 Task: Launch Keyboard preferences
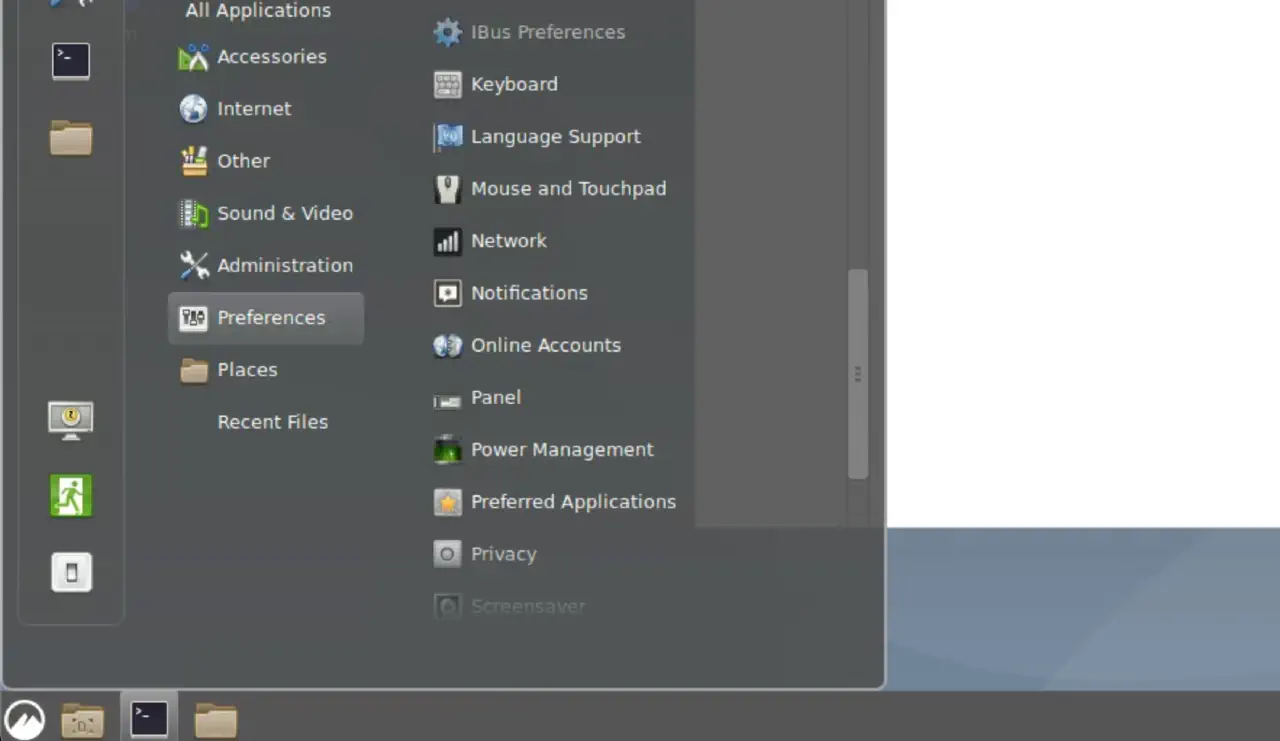[514, 84]
